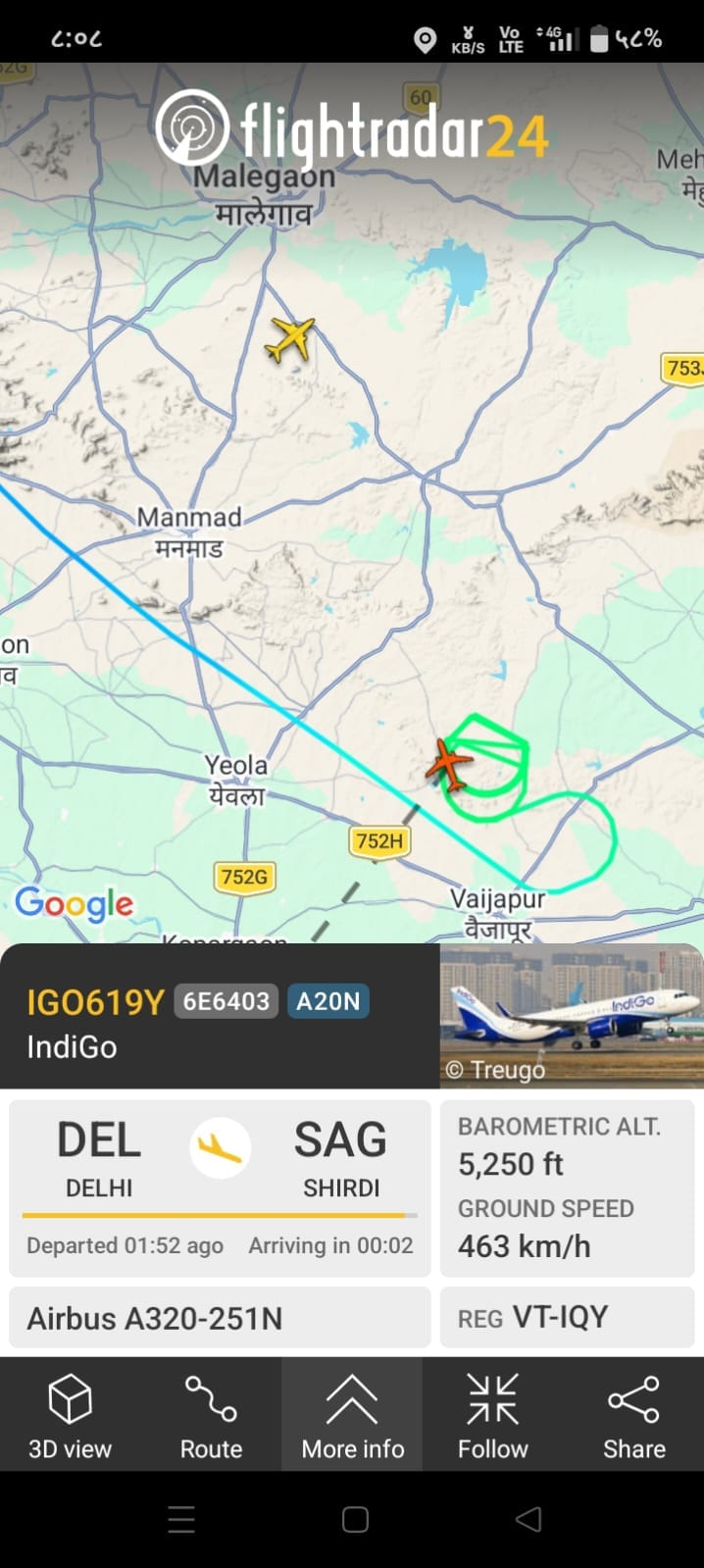Select the yellow airplane near Malegaon
704x1568 pixels.
[290, 339]
